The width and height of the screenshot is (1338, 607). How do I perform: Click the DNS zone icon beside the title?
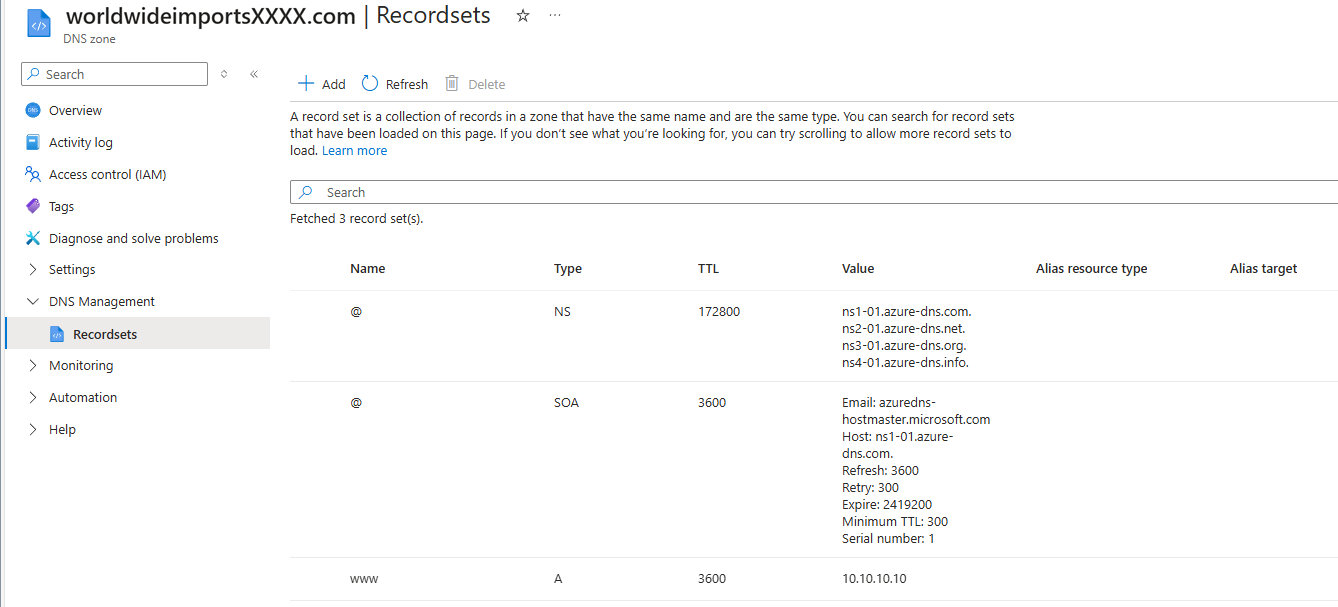[38, 24]
